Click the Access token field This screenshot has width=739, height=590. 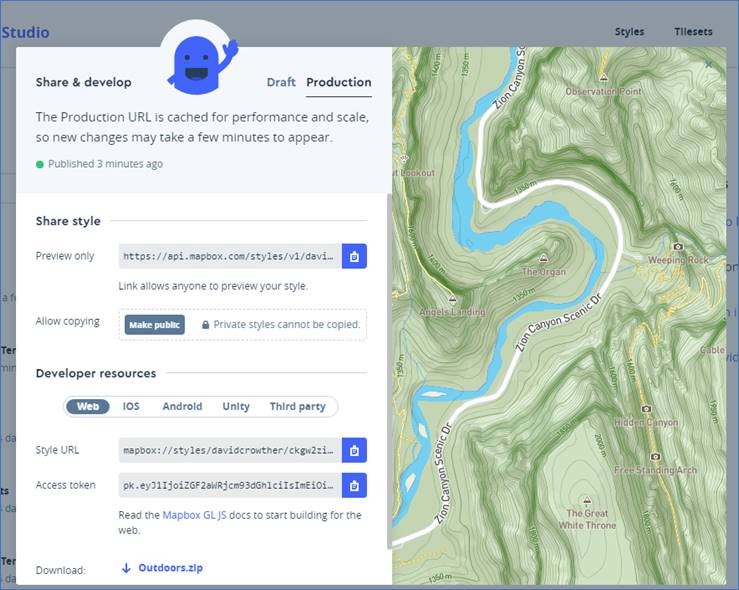(230, 485)
